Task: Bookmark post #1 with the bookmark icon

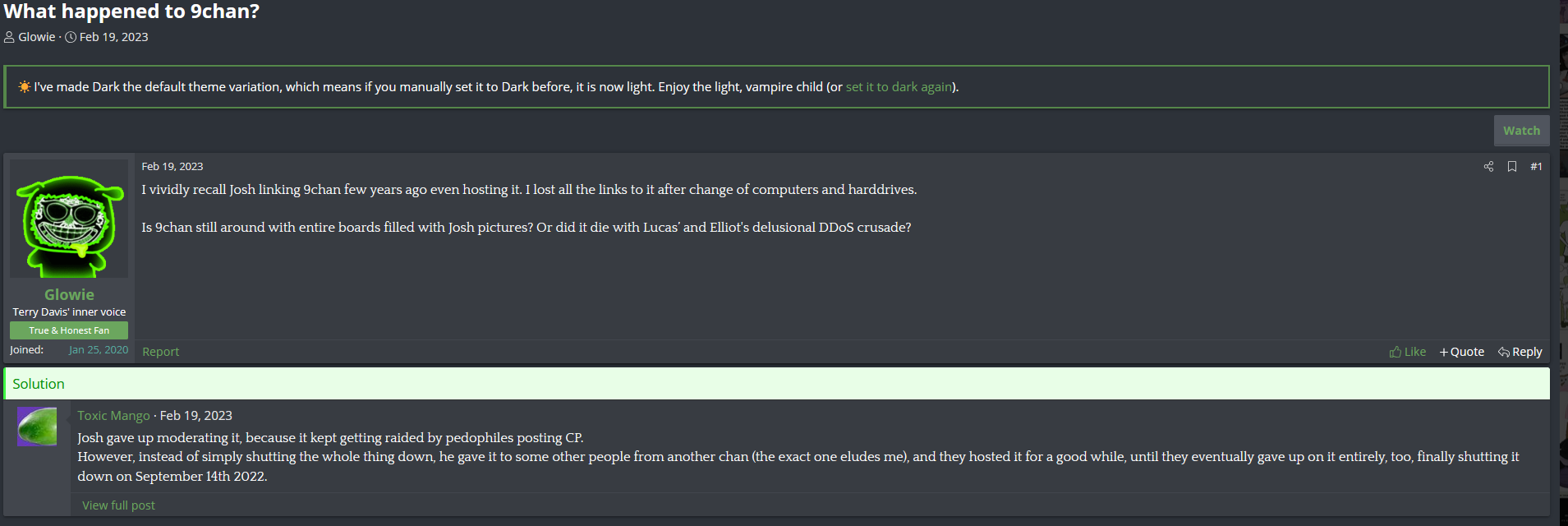Action: coord(1511,167)
